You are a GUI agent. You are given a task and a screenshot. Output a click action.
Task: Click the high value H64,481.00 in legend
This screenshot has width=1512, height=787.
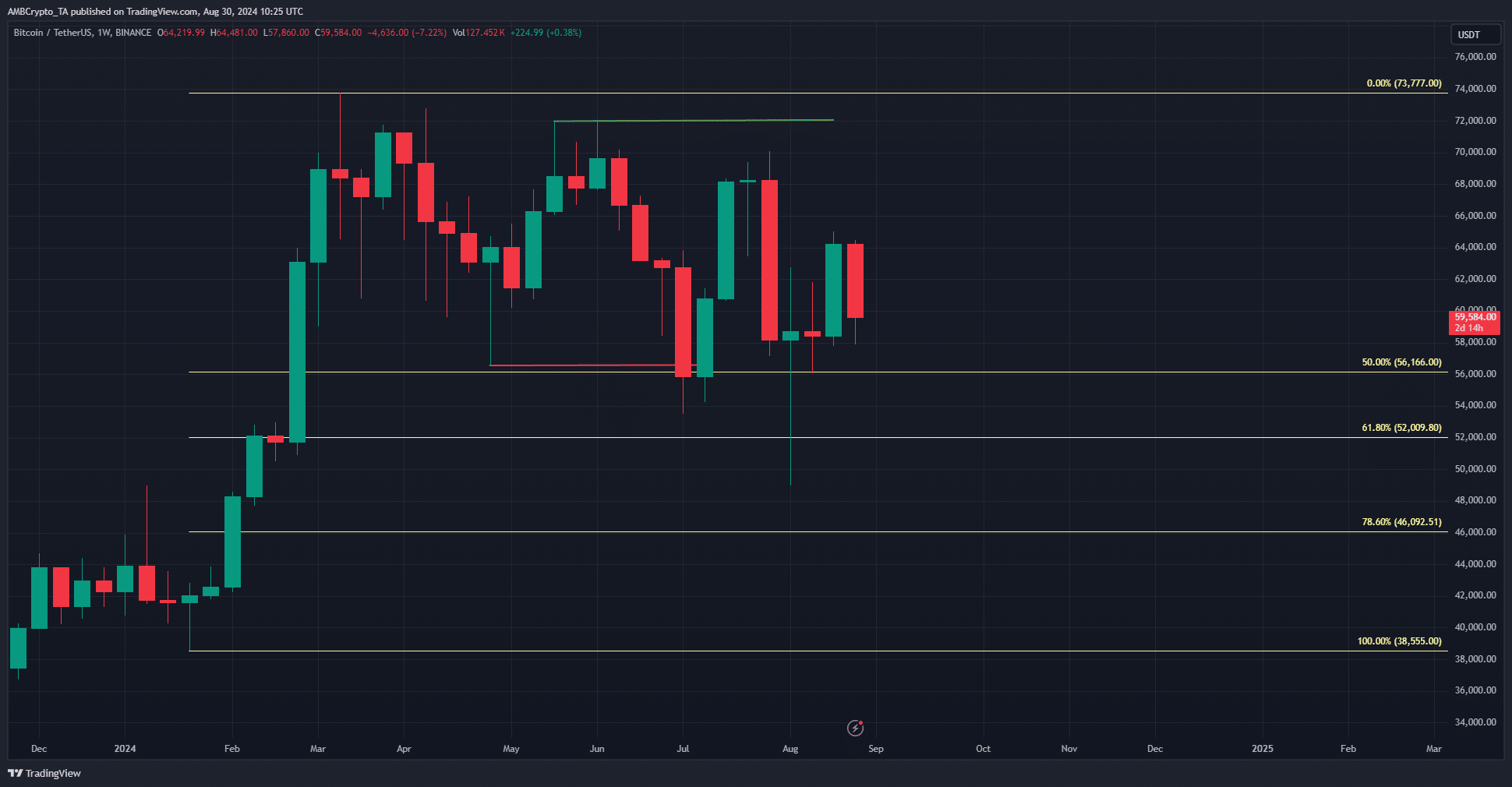click(234, 33)
